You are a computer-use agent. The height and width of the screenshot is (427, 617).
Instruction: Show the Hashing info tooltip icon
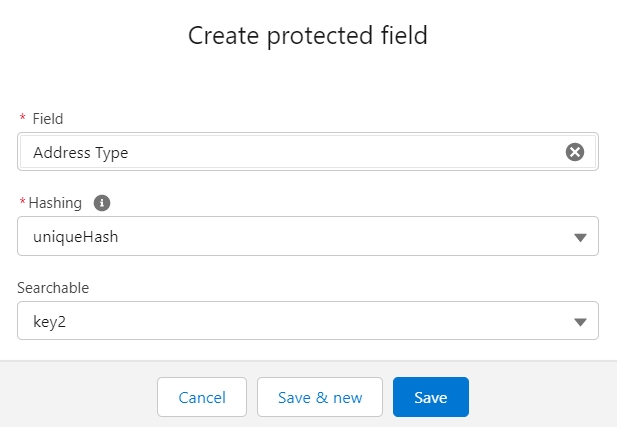(x=101, y=203)
